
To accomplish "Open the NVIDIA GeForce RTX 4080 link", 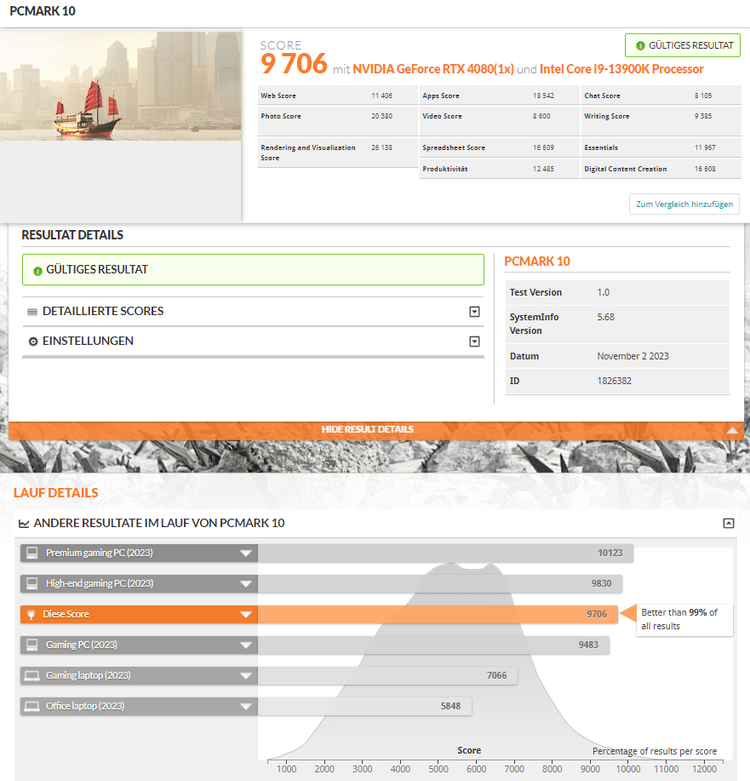I will coord(432,69).
